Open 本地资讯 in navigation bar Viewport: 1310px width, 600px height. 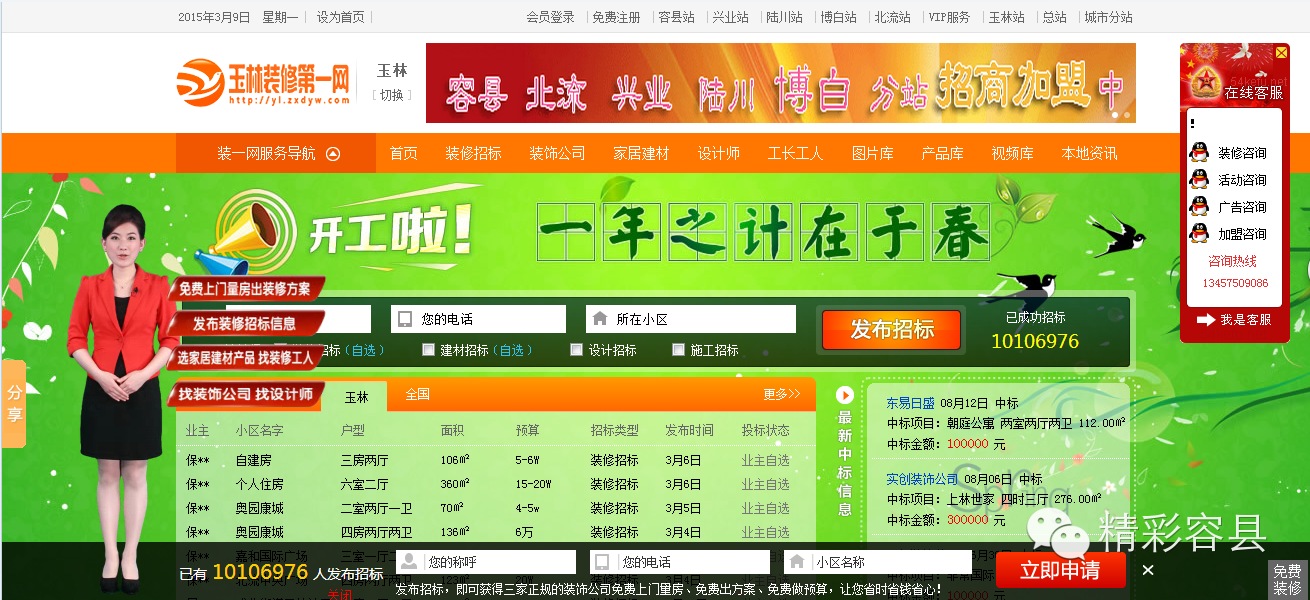tap(1089, 154)
